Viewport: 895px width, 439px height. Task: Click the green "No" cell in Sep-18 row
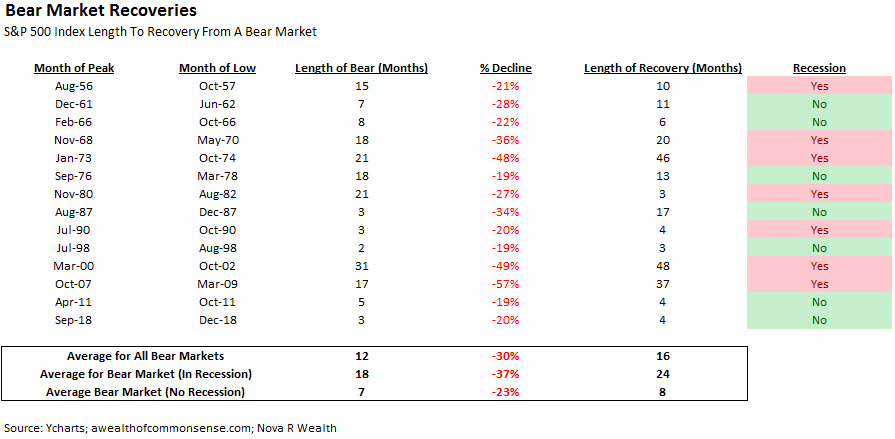click(819, 320)
